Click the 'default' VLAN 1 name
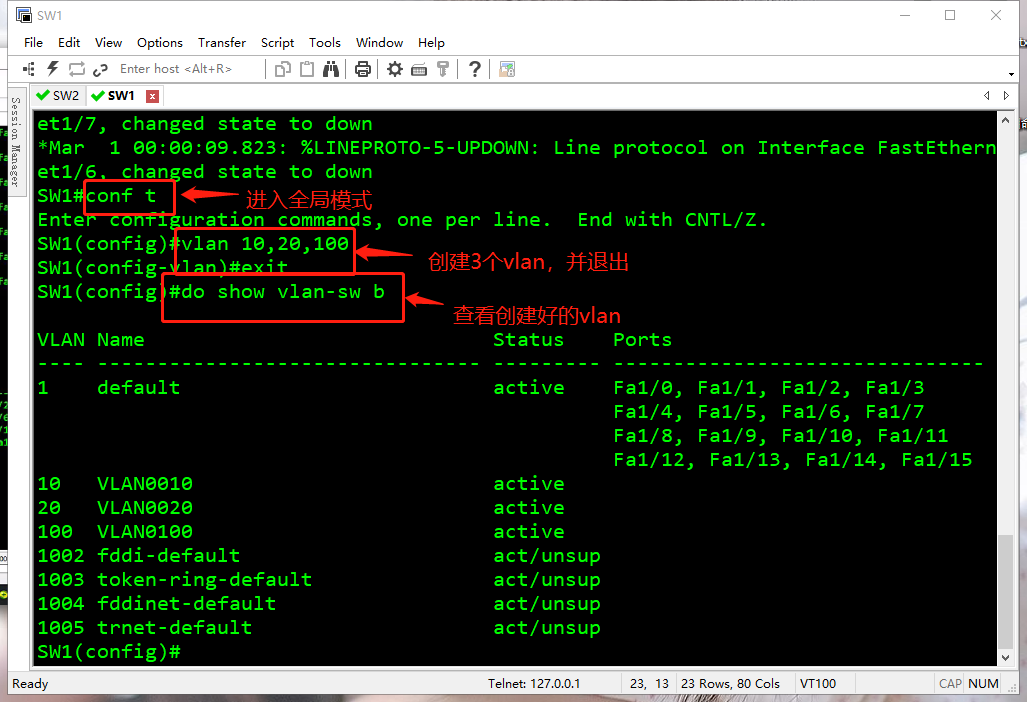Screen dimensions: 1027x702 [138, 388]
